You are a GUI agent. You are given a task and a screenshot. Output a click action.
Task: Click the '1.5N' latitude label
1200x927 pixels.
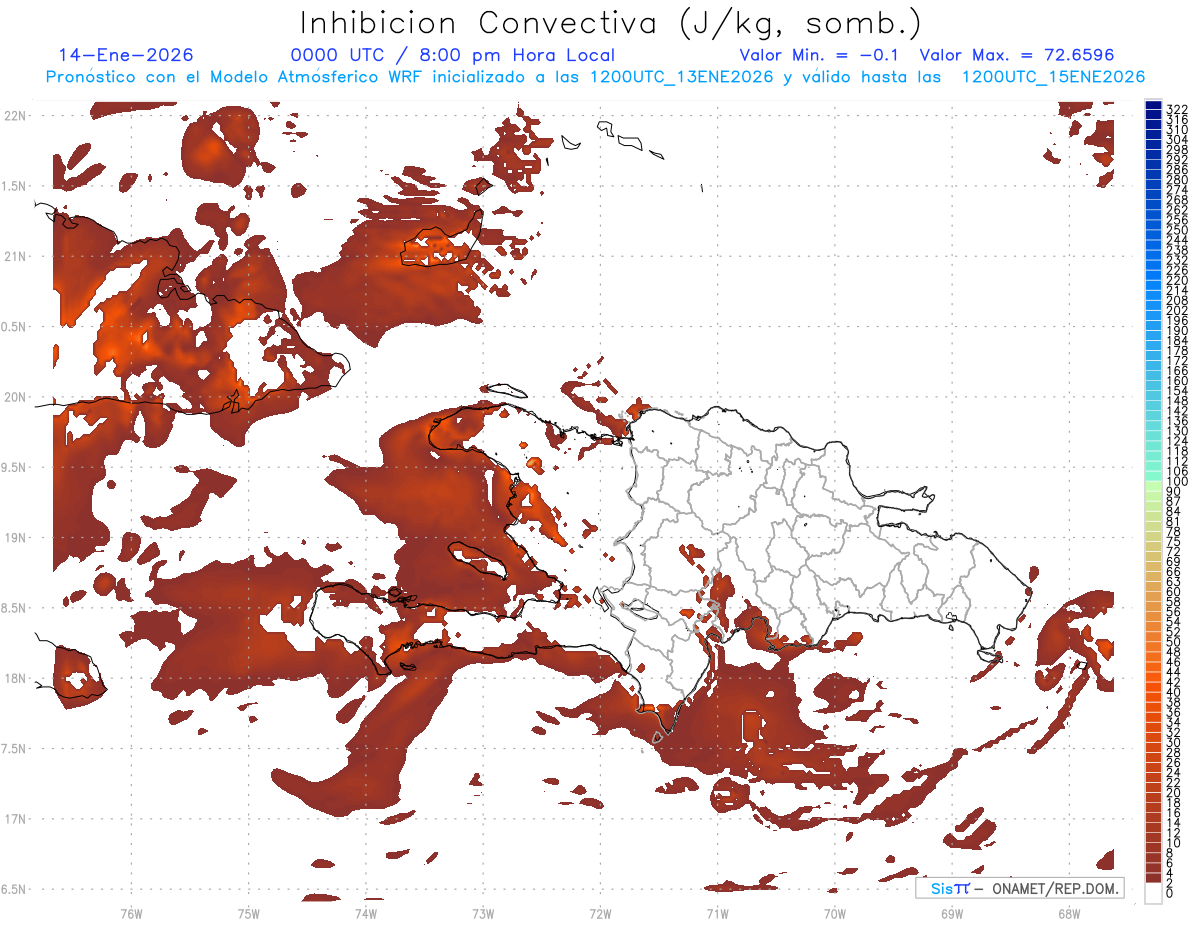click(15, 186)
